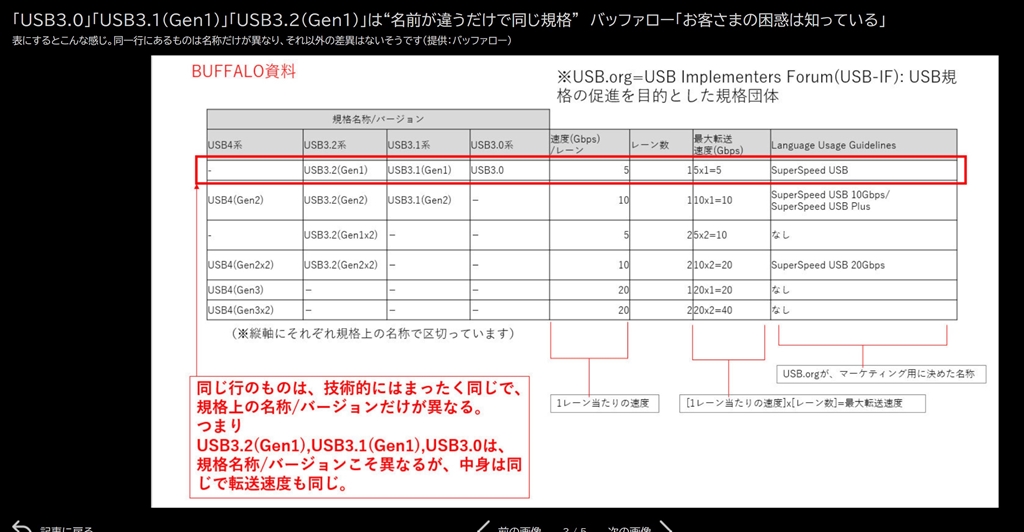Click the SuperSpeed USB 10Gbps/ SuperSpeed USB Plus cell

click(x=863, y=200)
